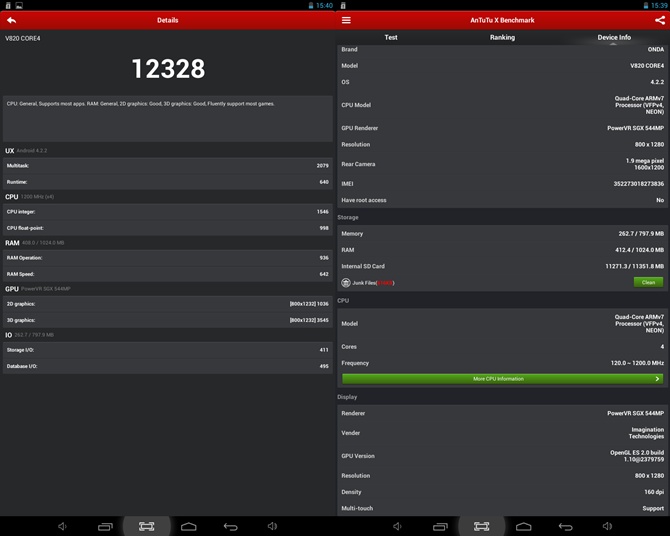Tap the first notification icon in left status bar

(8, 6)
